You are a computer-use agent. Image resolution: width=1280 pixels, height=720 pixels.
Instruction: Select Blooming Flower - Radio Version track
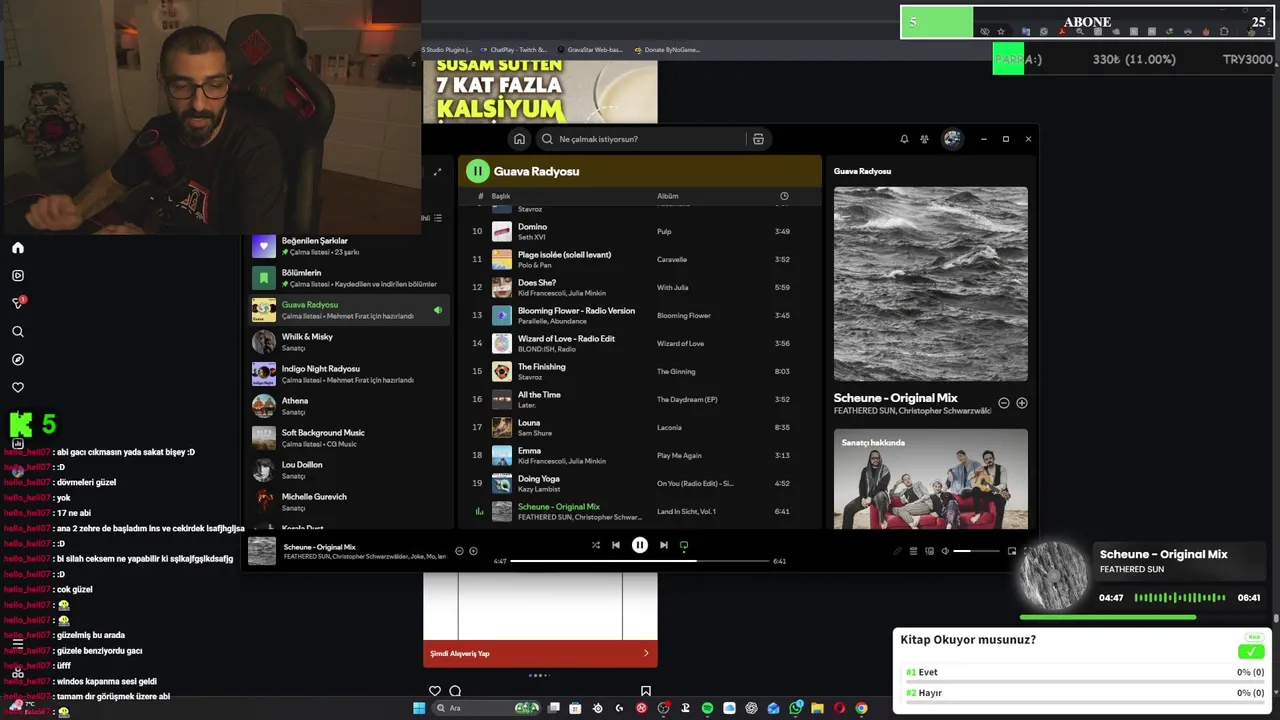pos(640,315)
